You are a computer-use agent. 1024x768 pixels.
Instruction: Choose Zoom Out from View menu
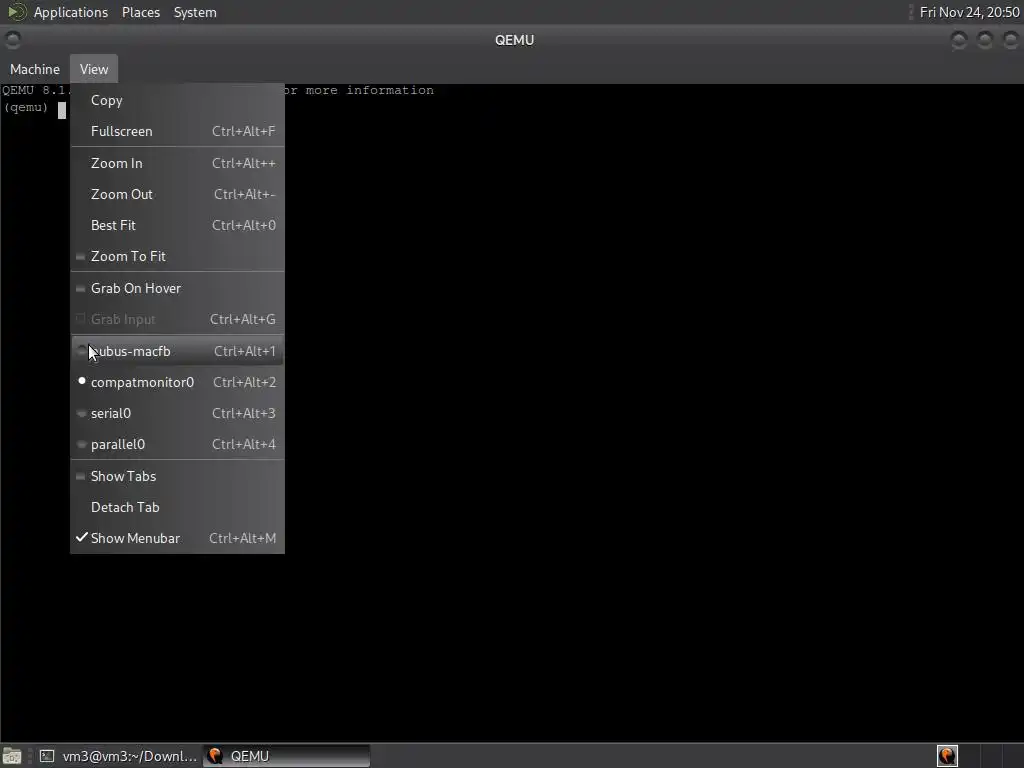(177, 194)
